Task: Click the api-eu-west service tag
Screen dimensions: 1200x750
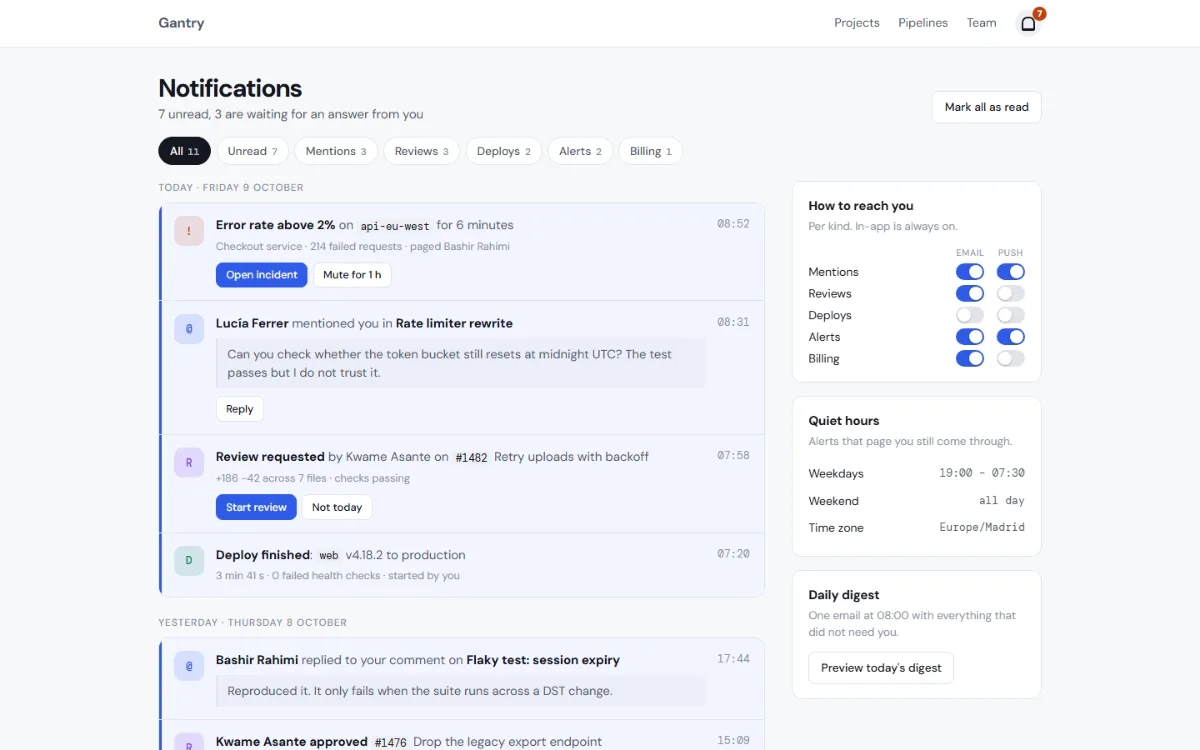Action: 395,226
